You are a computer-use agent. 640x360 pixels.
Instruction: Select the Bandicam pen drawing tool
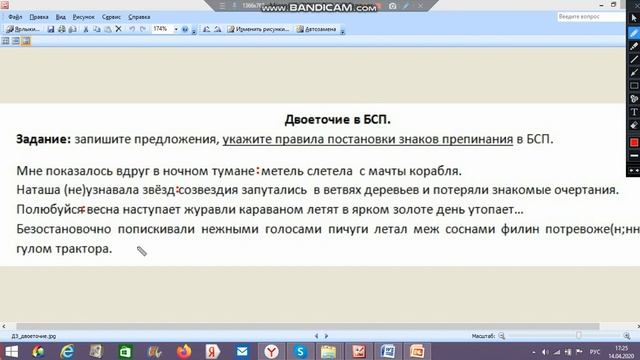(633, 33)
